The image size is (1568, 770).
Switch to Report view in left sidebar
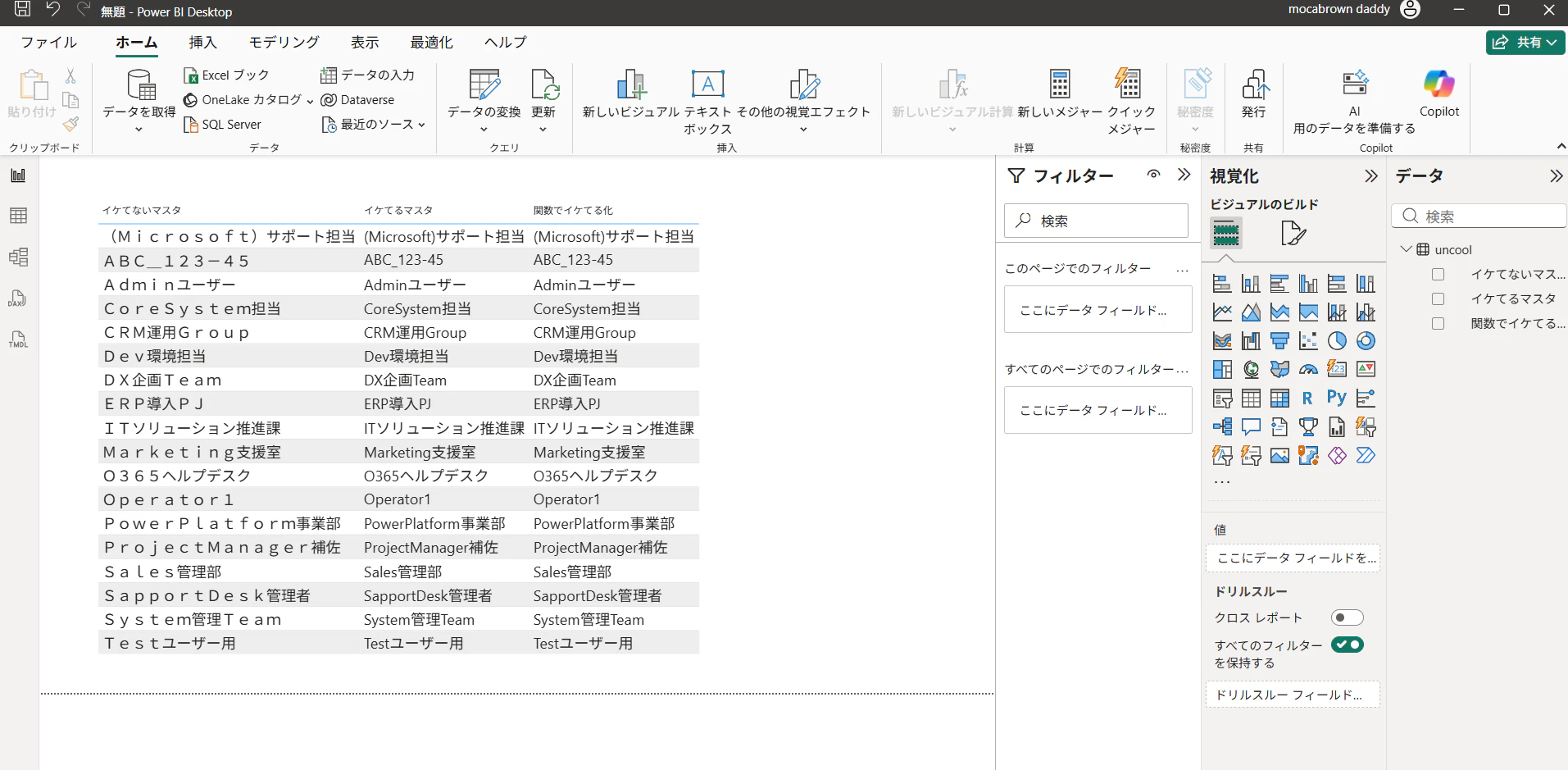[18, 175]
